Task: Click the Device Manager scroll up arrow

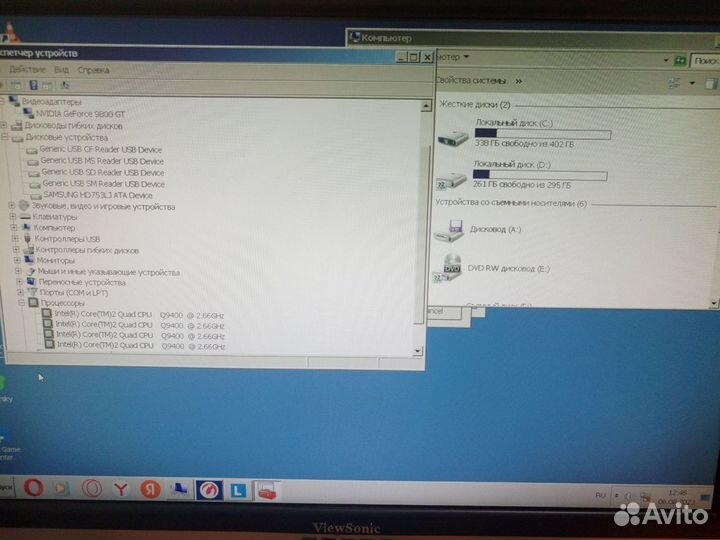Action: (426, 106)
